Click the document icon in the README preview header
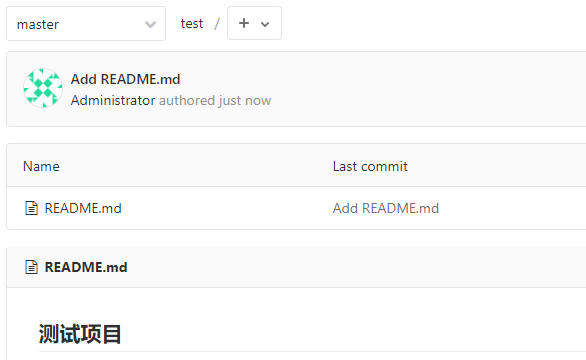This screenshot has width=586, height=360. click(31, 267)
